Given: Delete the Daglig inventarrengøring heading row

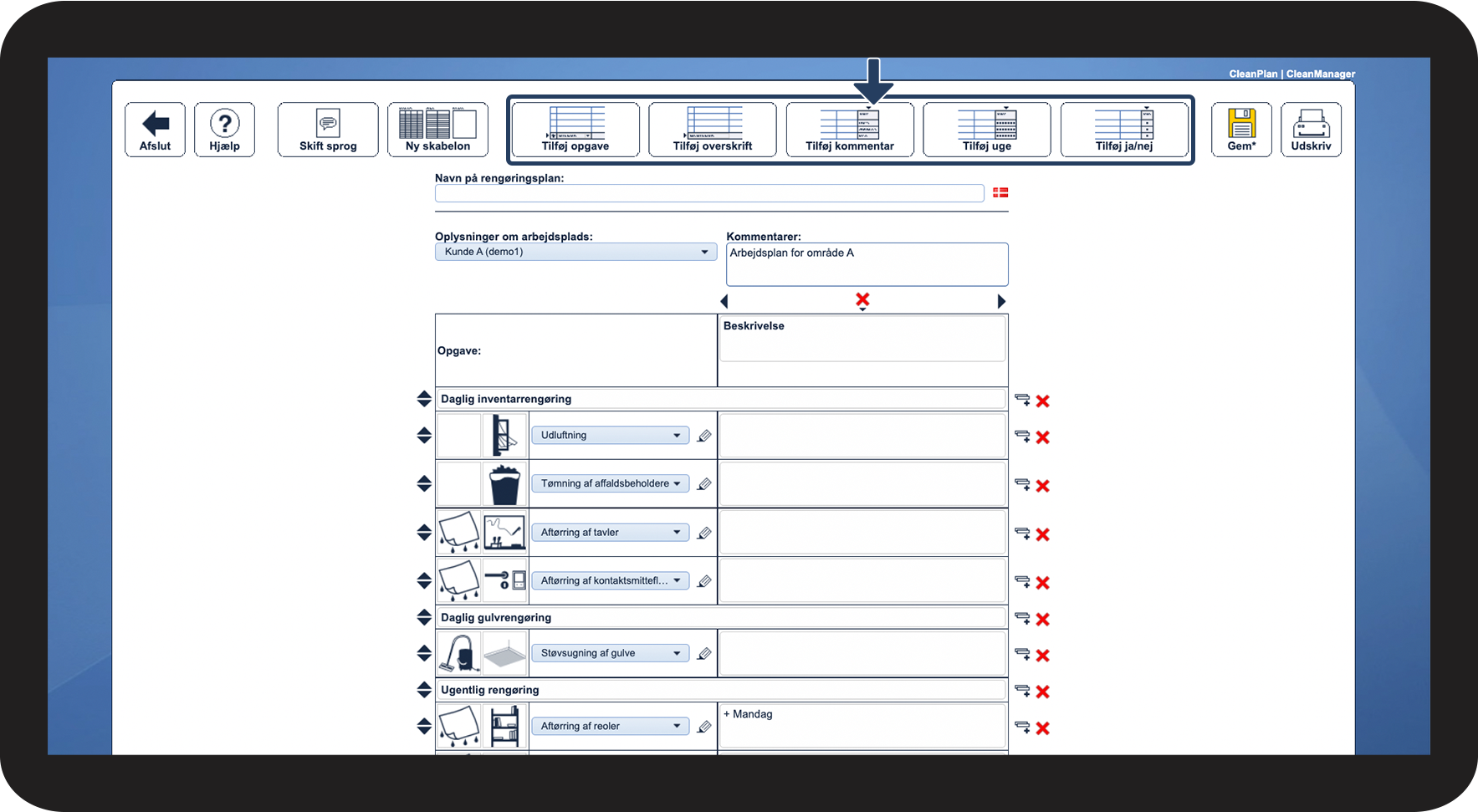Looking at the screenshot, I should (x=1042, y=401).
